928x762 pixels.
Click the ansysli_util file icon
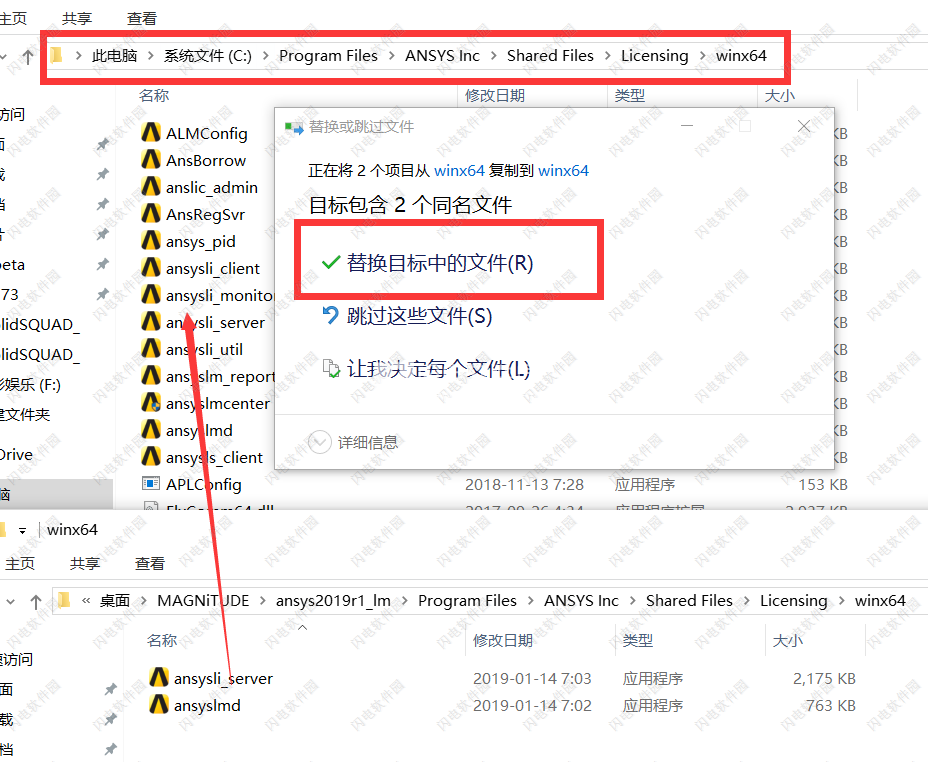(x=151, y=349)
